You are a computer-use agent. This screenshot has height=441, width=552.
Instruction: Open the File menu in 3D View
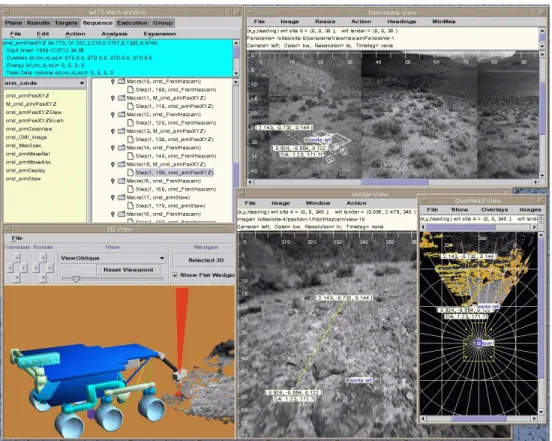coord(17,238)
